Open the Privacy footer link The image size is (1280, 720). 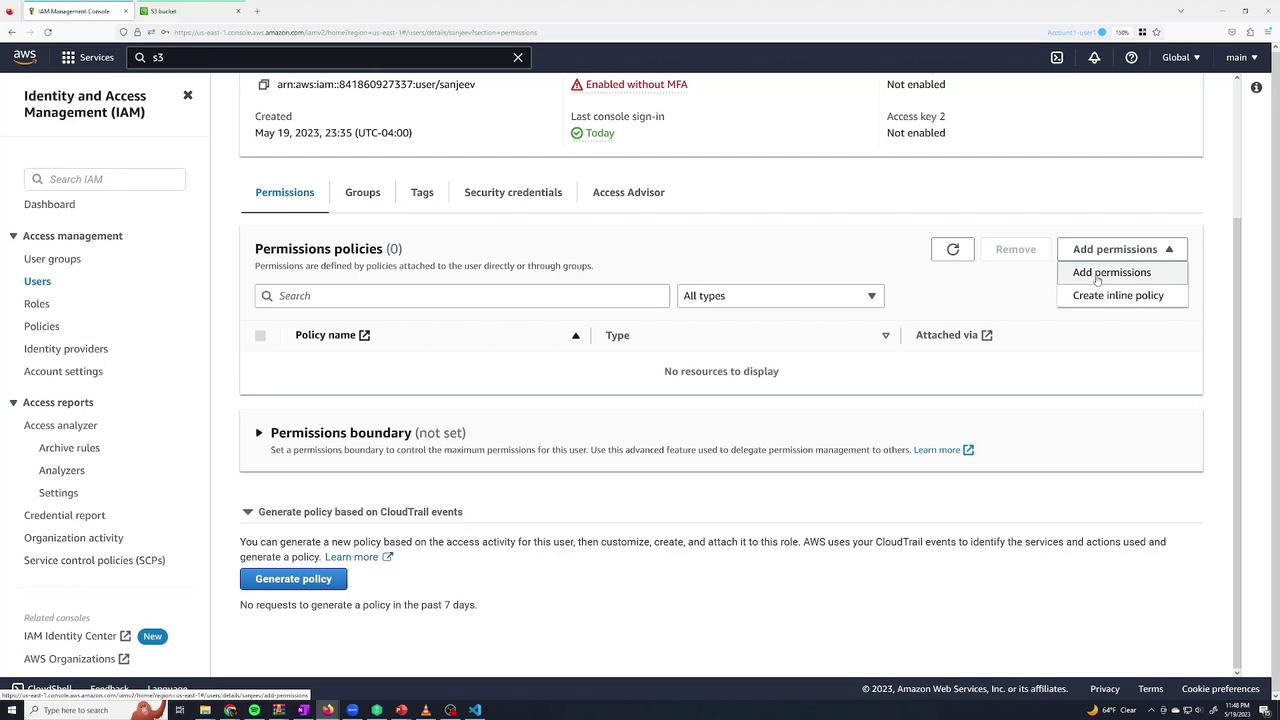pyautogui.click(x=1105, y=689)
